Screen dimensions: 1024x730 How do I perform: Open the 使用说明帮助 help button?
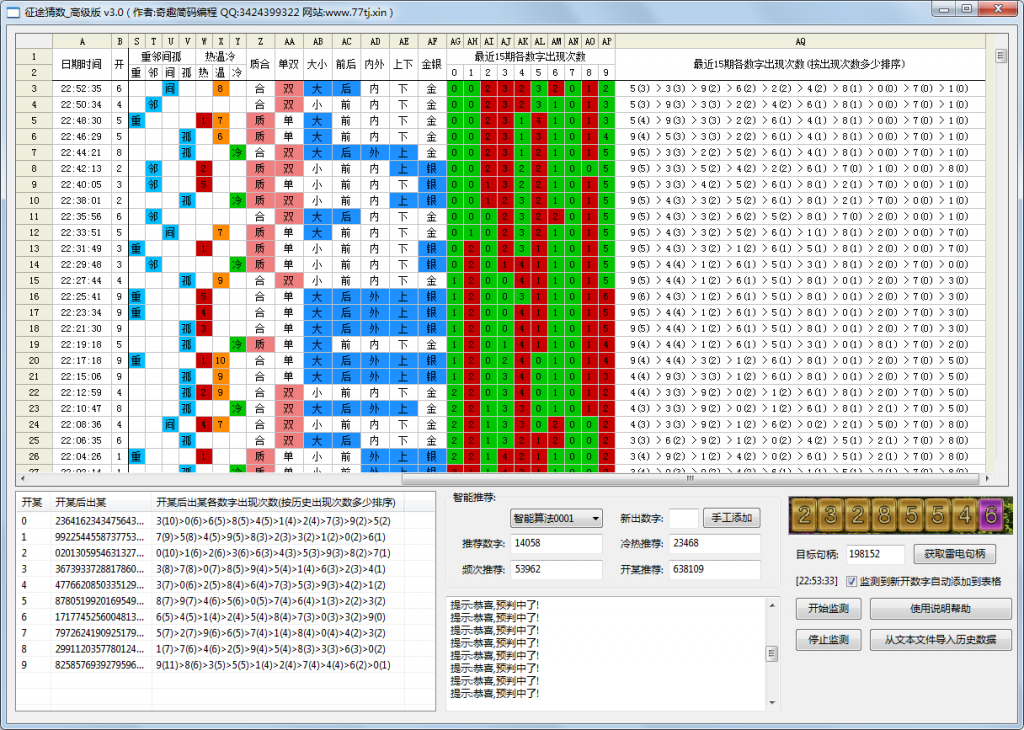click(x=940, y=609)
